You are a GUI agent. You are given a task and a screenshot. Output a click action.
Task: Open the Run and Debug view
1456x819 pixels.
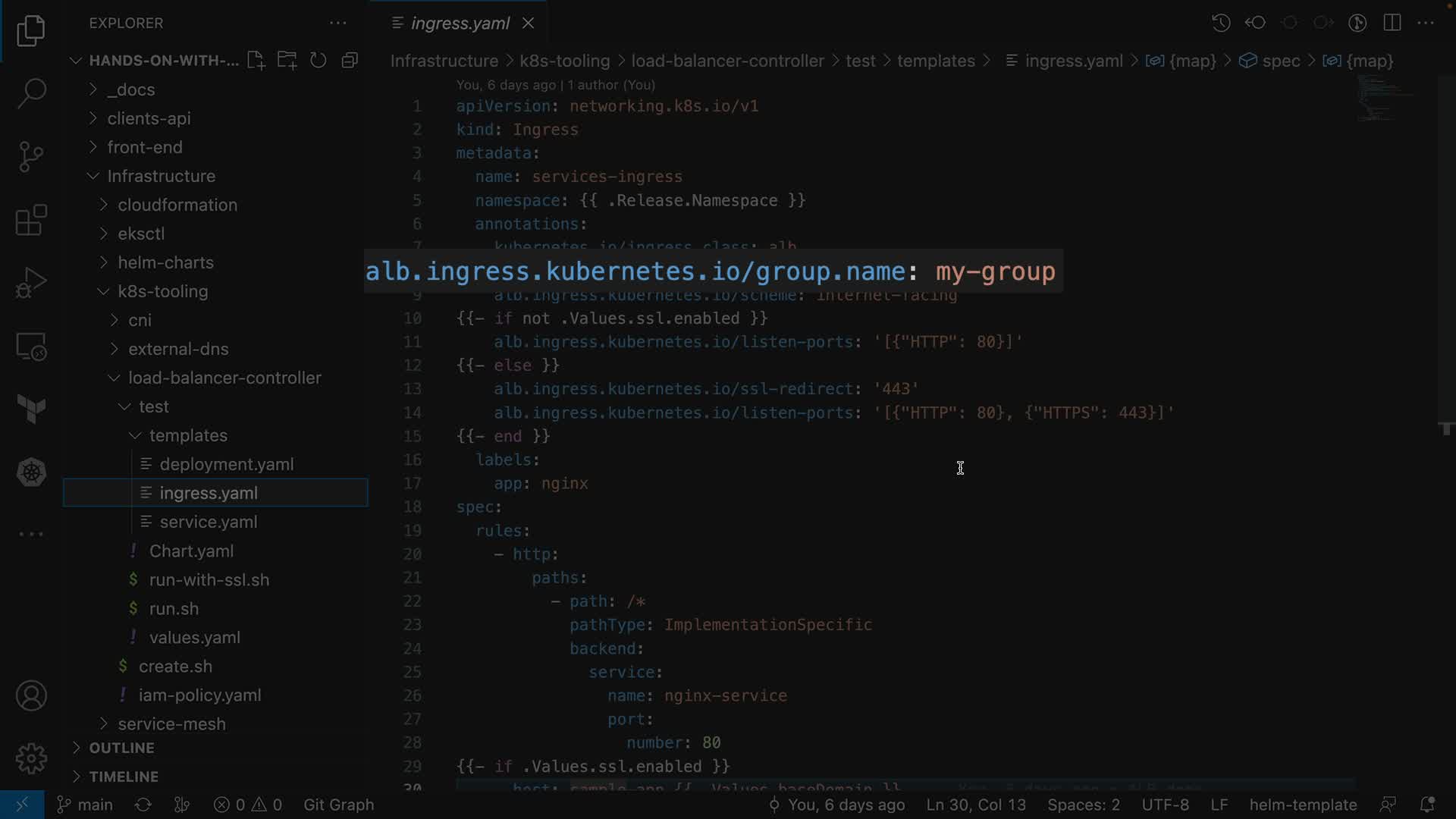tap(31, 284)
